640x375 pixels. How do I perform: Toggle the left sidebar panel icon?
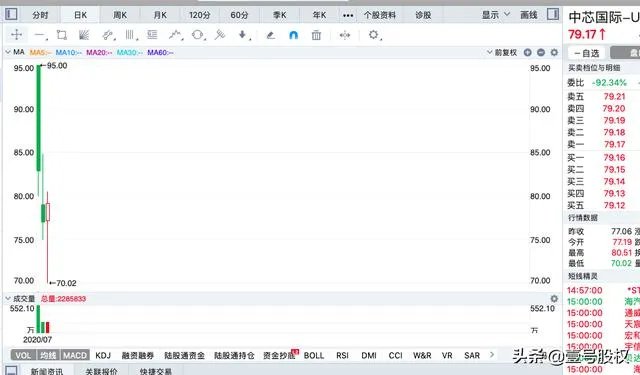tap(11, 14)
